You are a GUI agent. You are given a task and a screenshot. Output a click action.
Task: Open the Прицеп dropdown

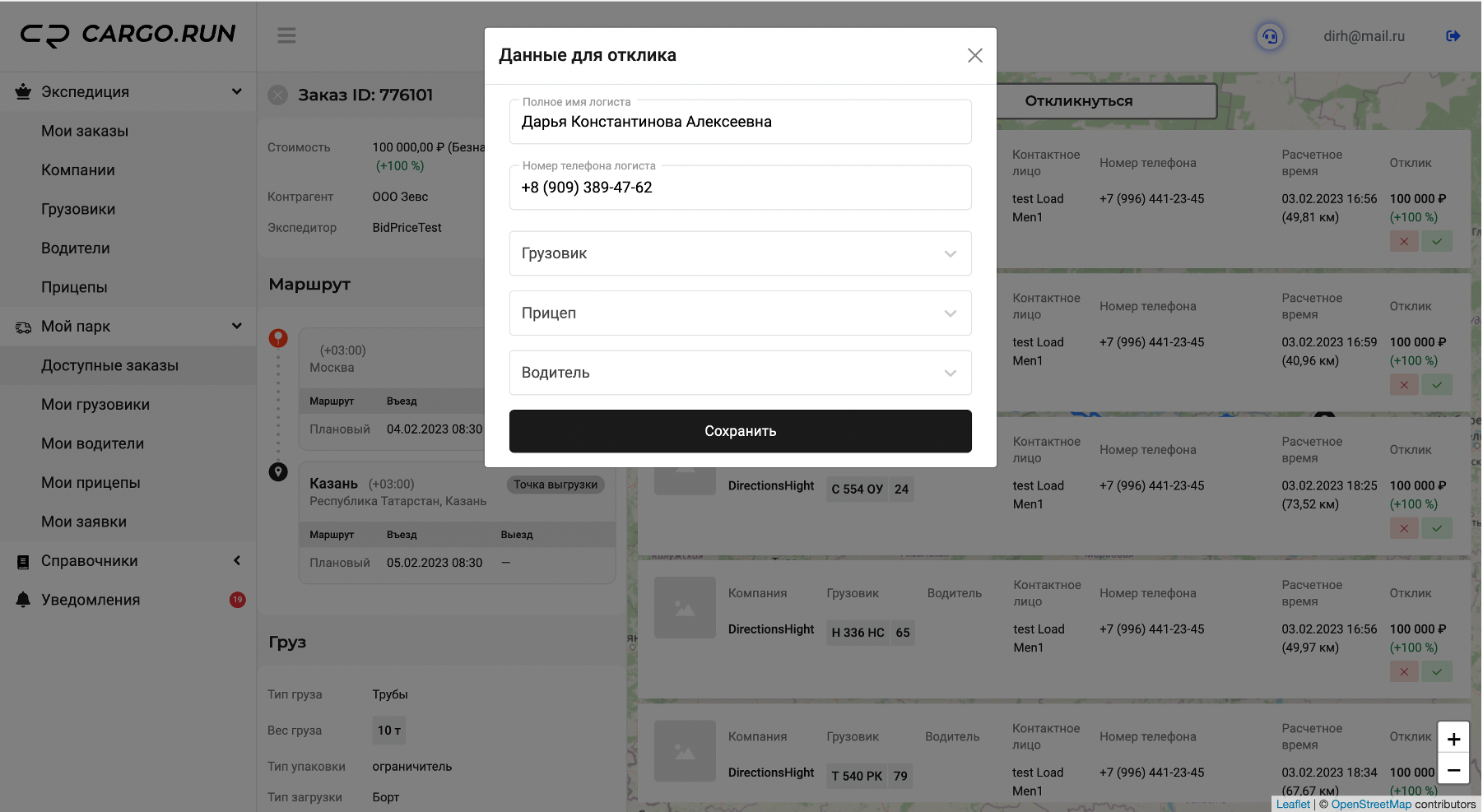pos(740,313)
